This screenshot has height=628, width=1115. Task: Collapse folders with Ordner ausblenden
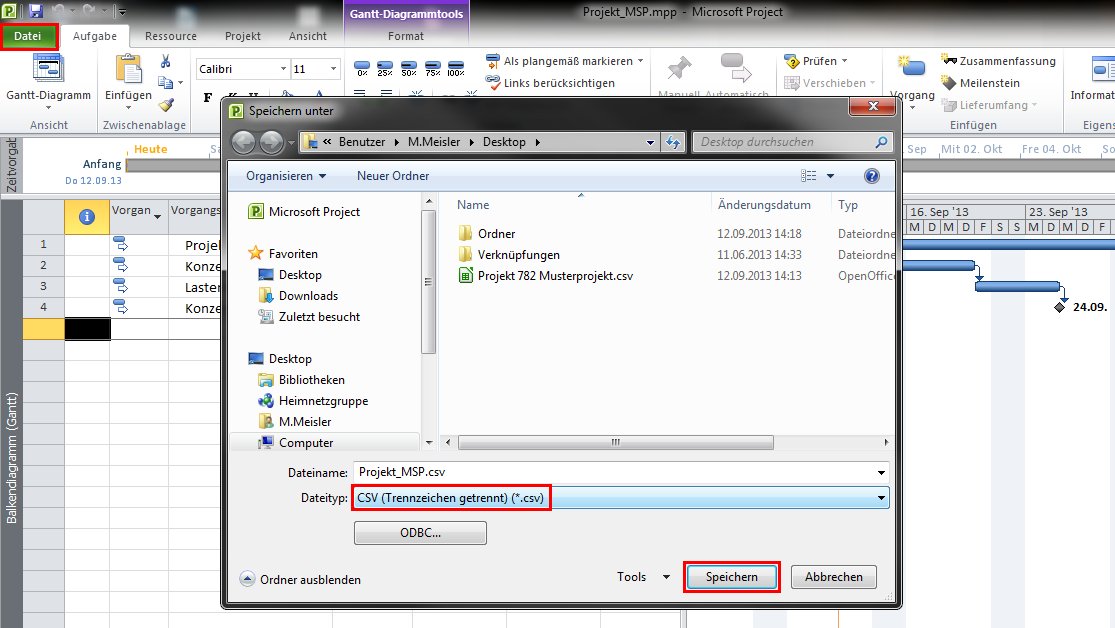300,579
